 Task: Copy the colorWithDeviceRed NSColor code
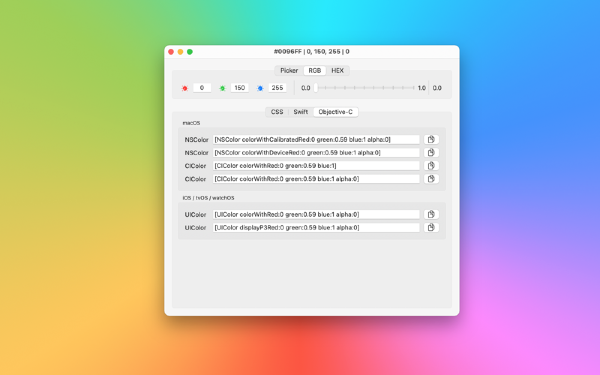(x=431, y=152)
